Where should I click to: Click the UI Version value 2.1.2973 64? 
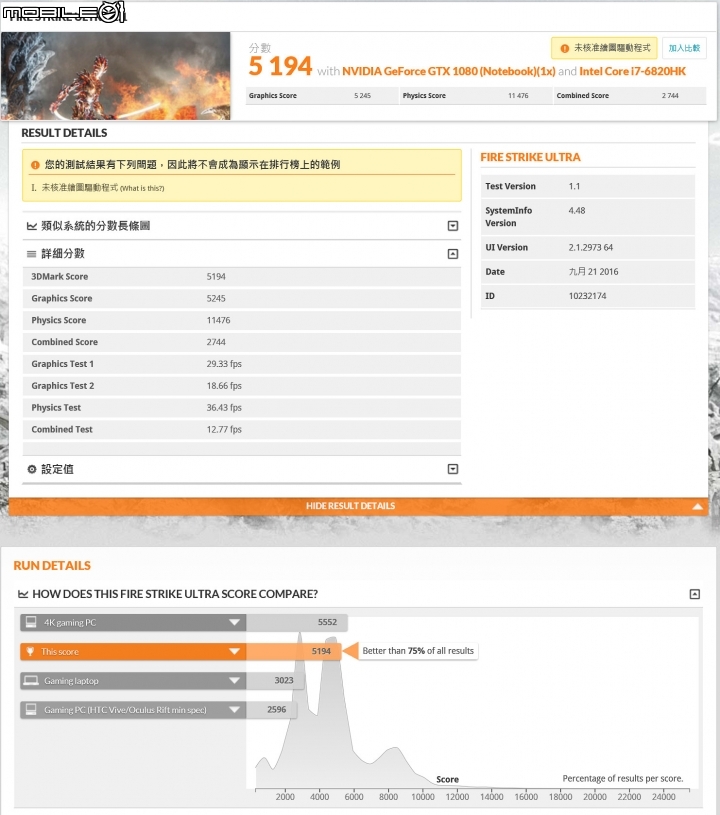click(591, 247)
